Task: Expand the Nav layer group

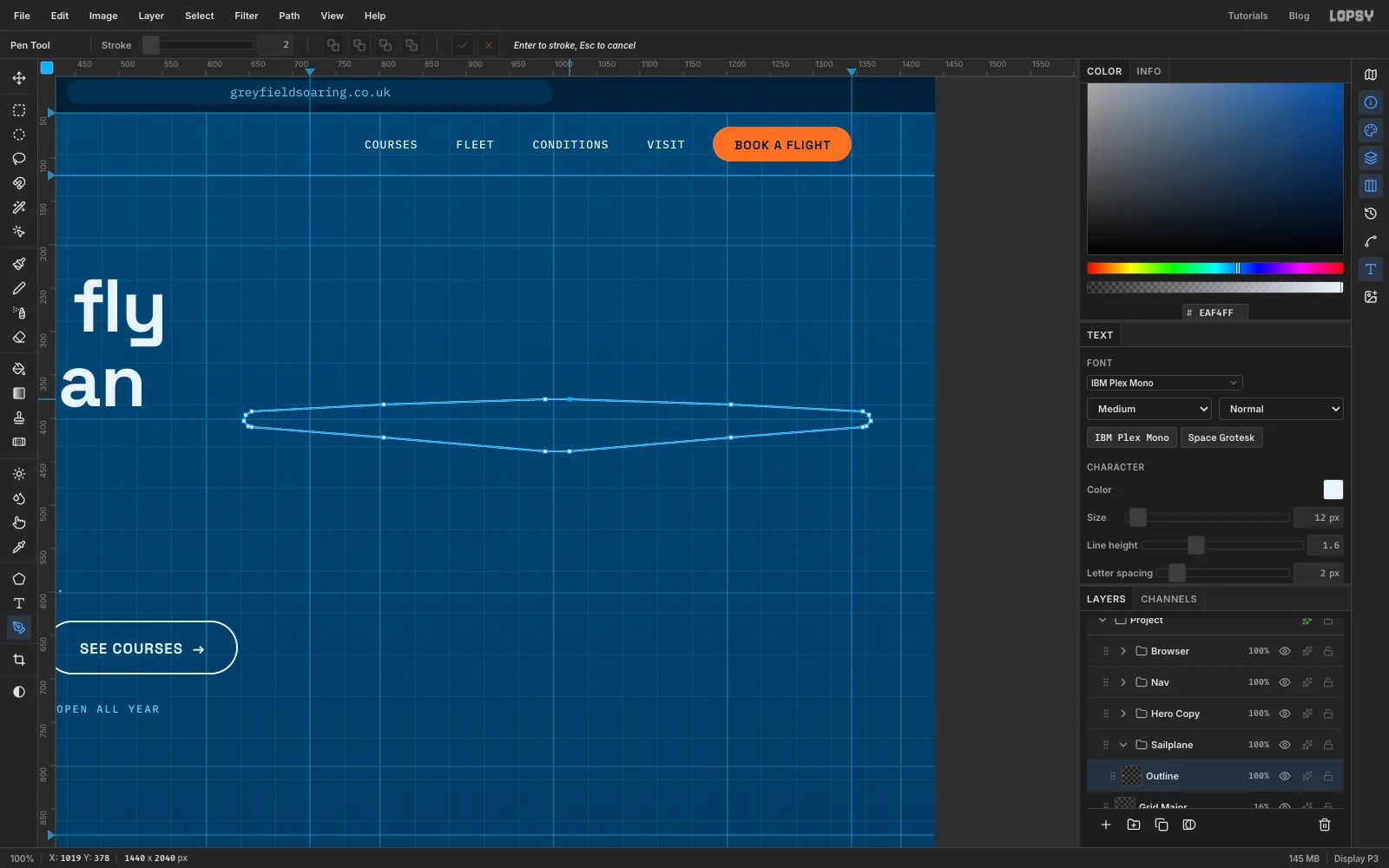Action: tap(1123, 682)
